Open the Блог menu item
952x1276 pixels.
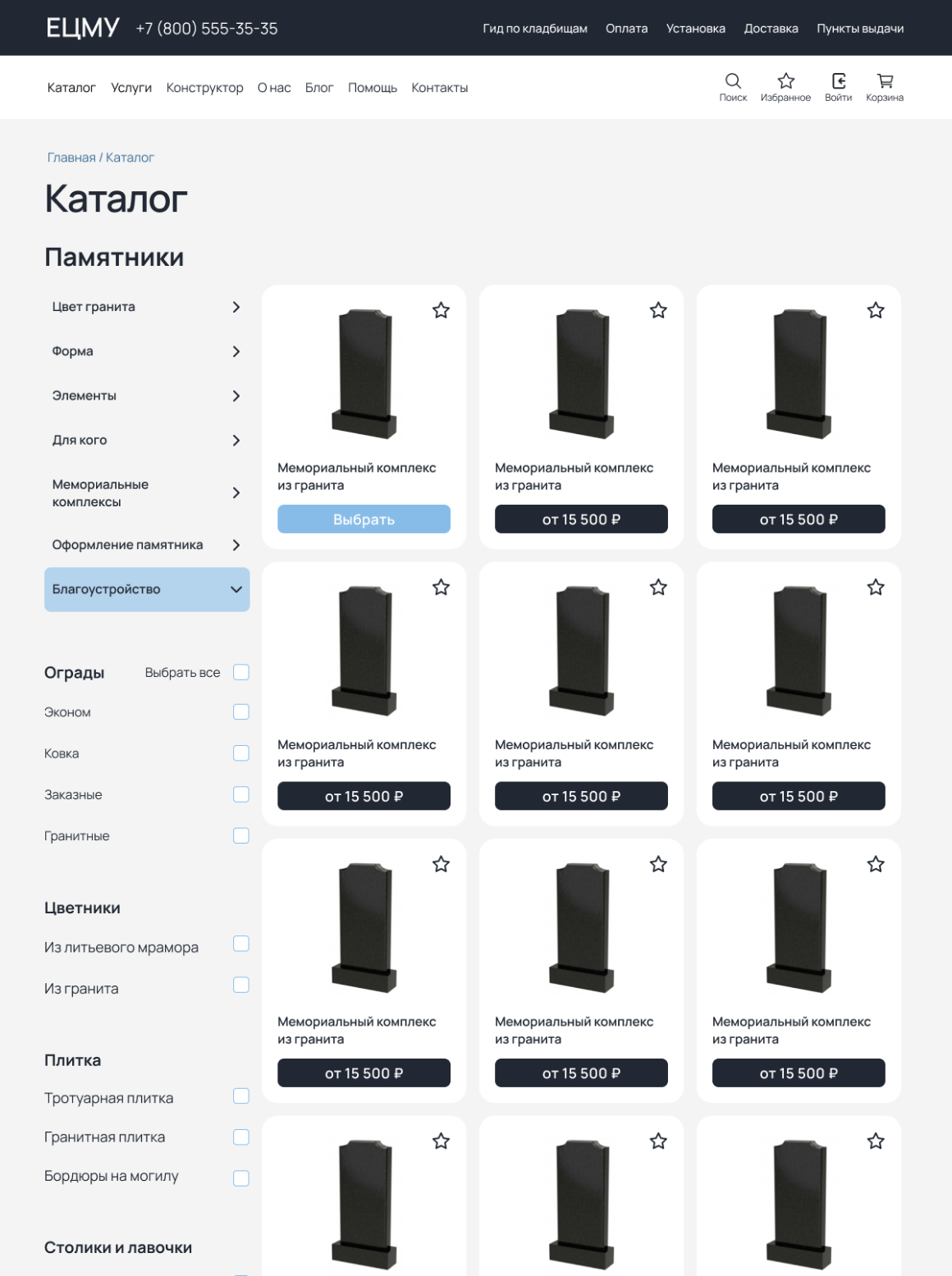[319, 88]
